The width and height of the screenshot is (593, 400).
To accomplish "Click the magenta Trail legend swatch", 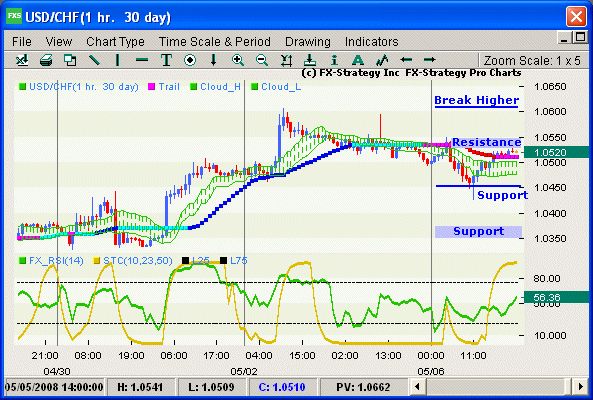I will [152, 87].
